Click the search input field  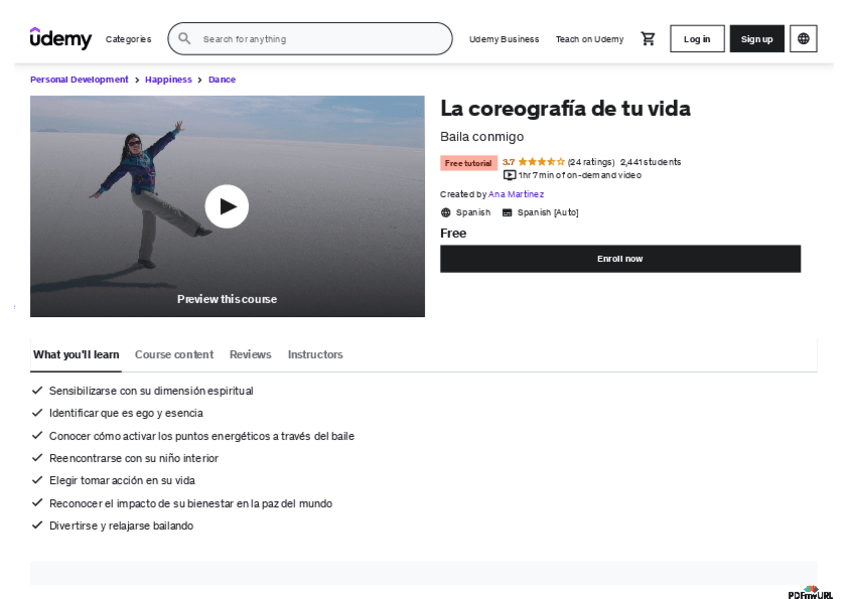point(300,38)
